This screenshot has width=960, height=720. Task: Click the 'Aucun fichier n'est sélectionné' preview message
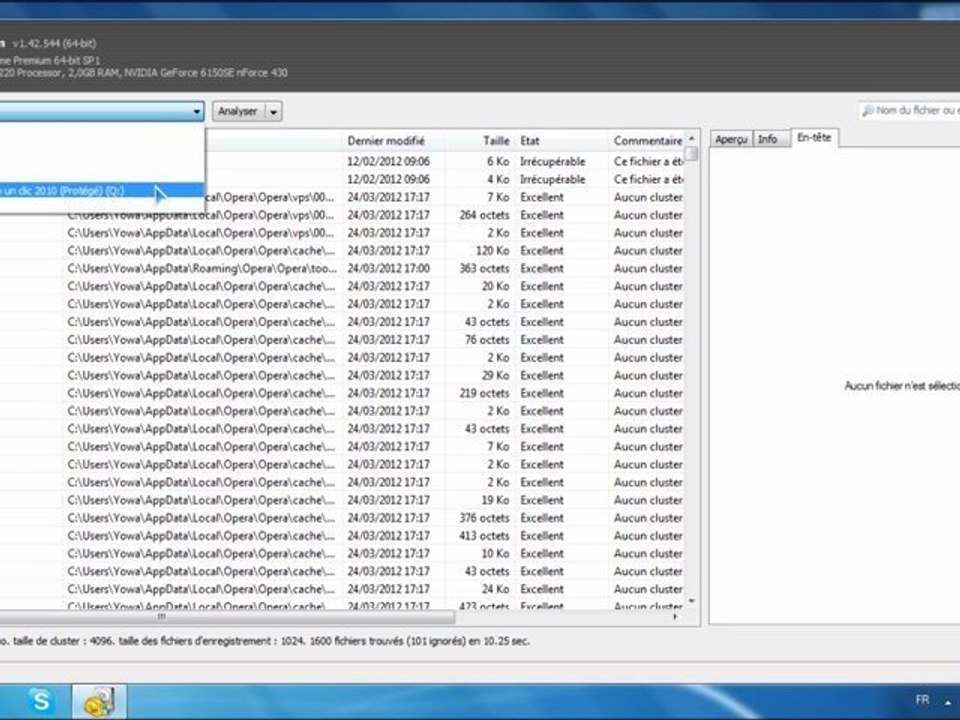[902, 386]
